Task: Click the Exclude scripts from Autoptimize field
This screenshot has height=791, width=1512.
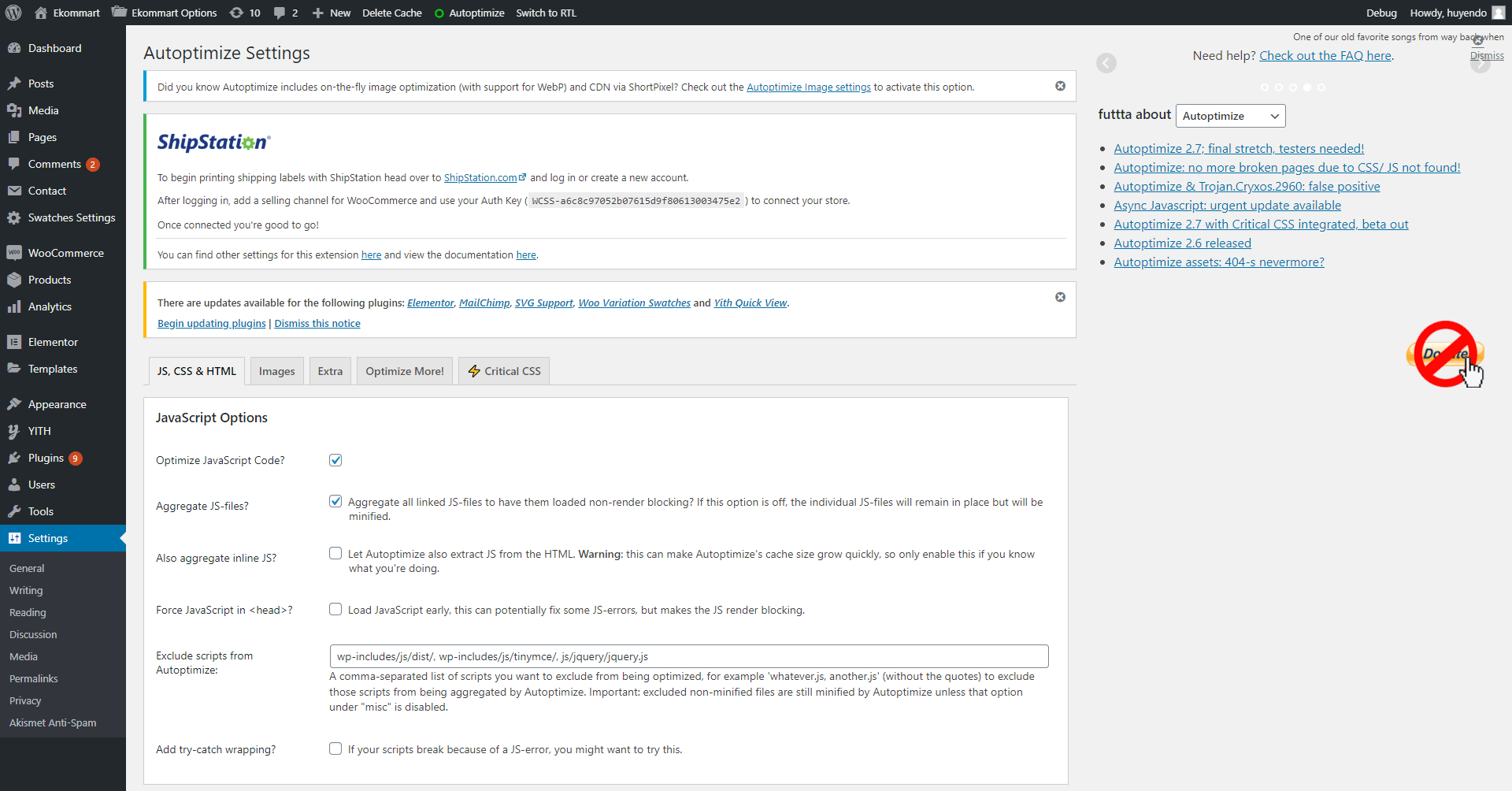Action: click(688, 656)
